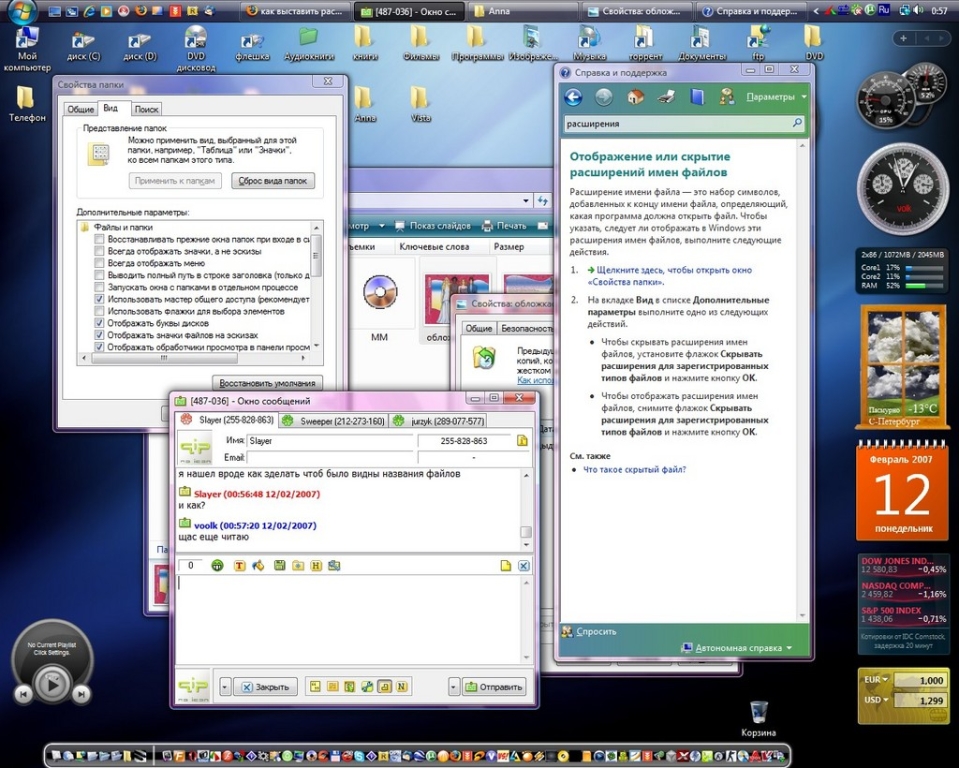Image resolution: width=959 pixels, height=768 pixels.
Task: Open the Аудиокниги green folder
Action: (x=308, y=45)
